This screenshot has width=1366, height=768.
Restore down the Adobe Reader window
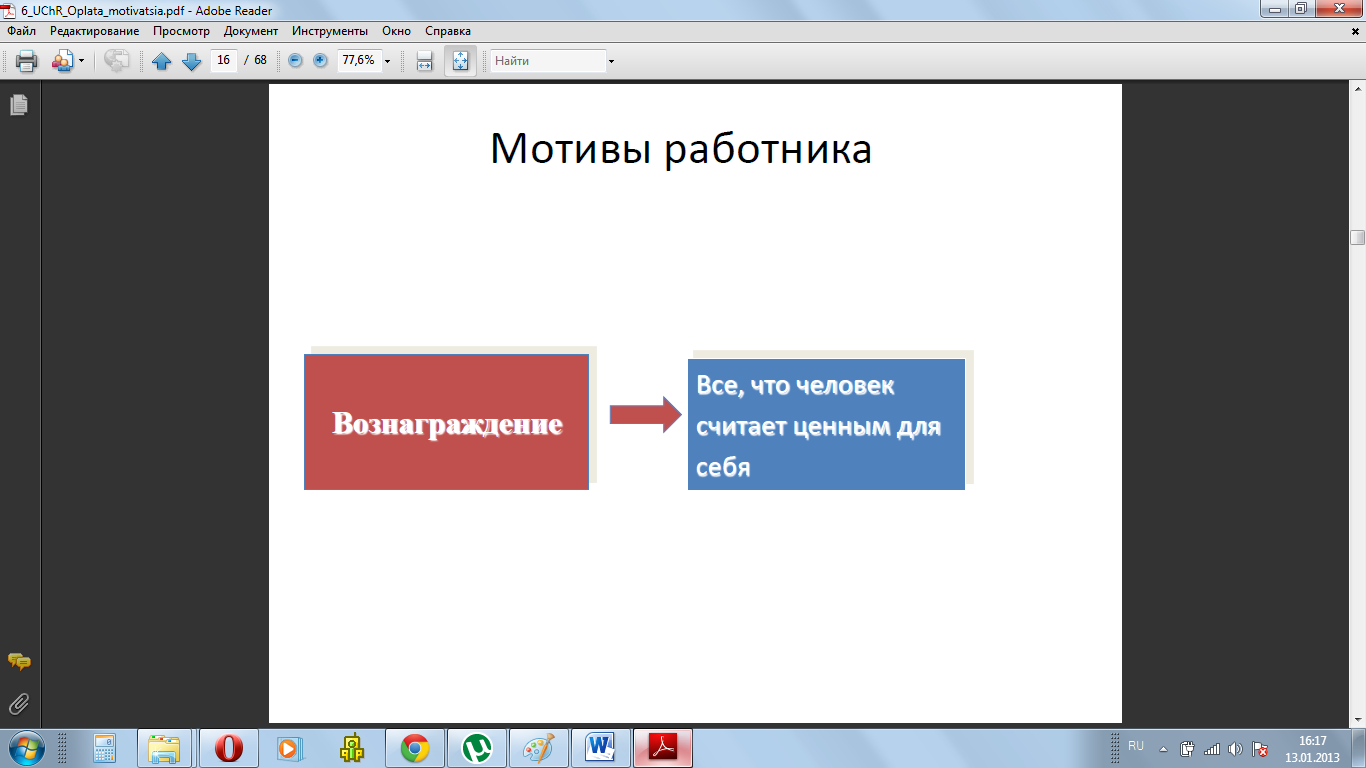pos(1300,9)
